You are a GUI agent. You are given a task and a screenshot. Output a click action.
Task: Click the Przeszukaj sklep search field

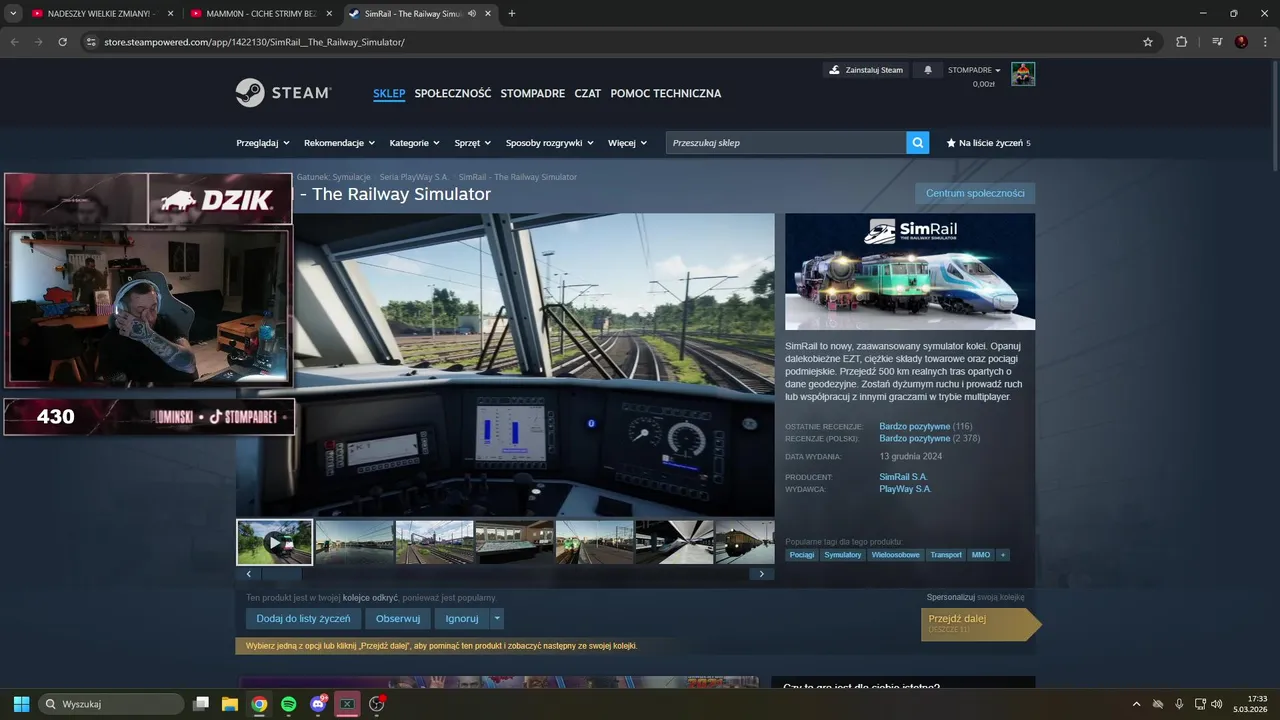point(786,143)
